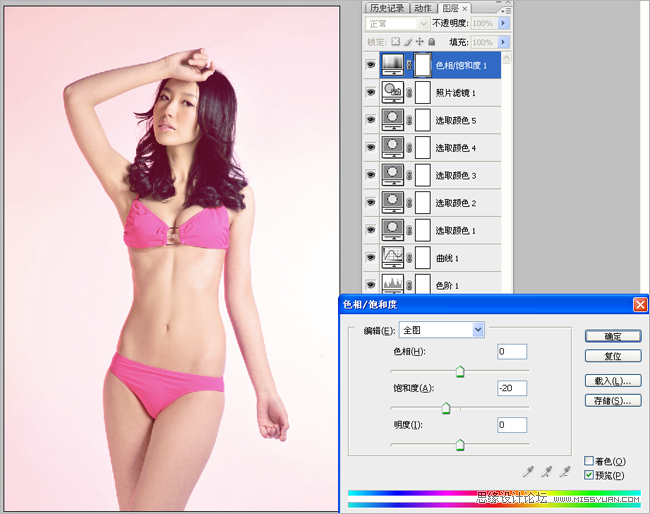Viewport: 650px width, 514px height.
Task: Click the 色相 value input field
Action: [x=512, y=352]
